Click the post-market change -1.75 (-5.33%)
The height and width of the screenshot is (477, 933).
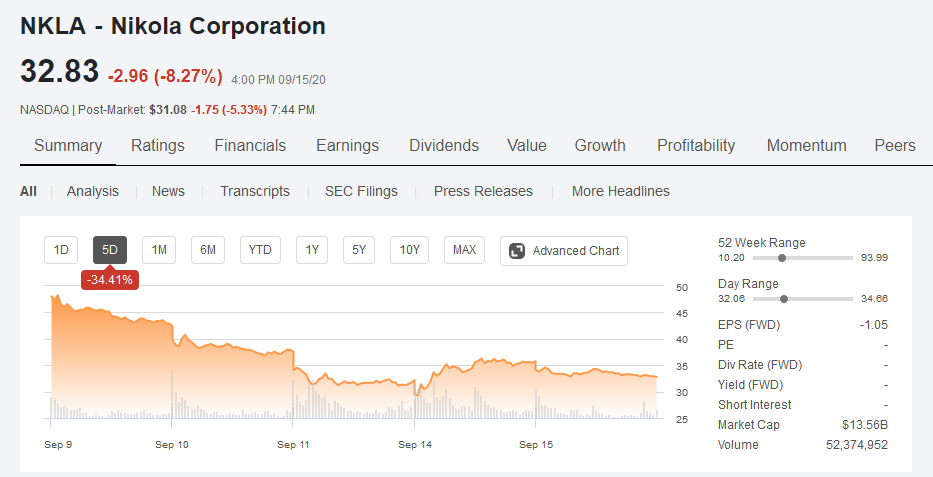coord(229,110)
